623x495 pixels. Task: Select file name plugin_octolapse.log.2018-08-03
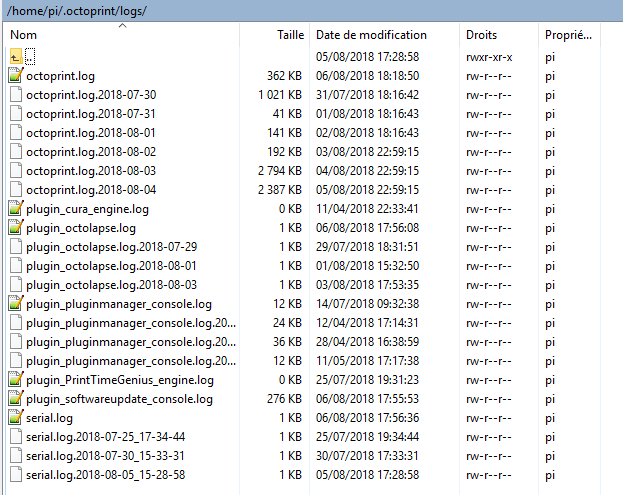(x=112, y=285)
